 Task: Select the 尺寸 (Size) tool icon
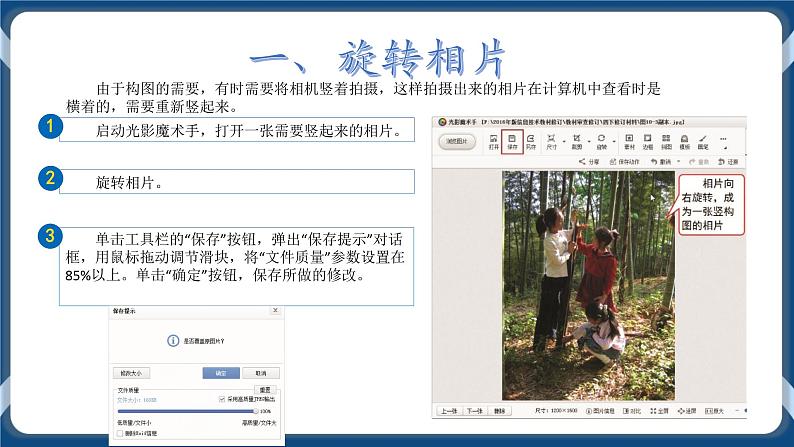(x=551, y=142)
